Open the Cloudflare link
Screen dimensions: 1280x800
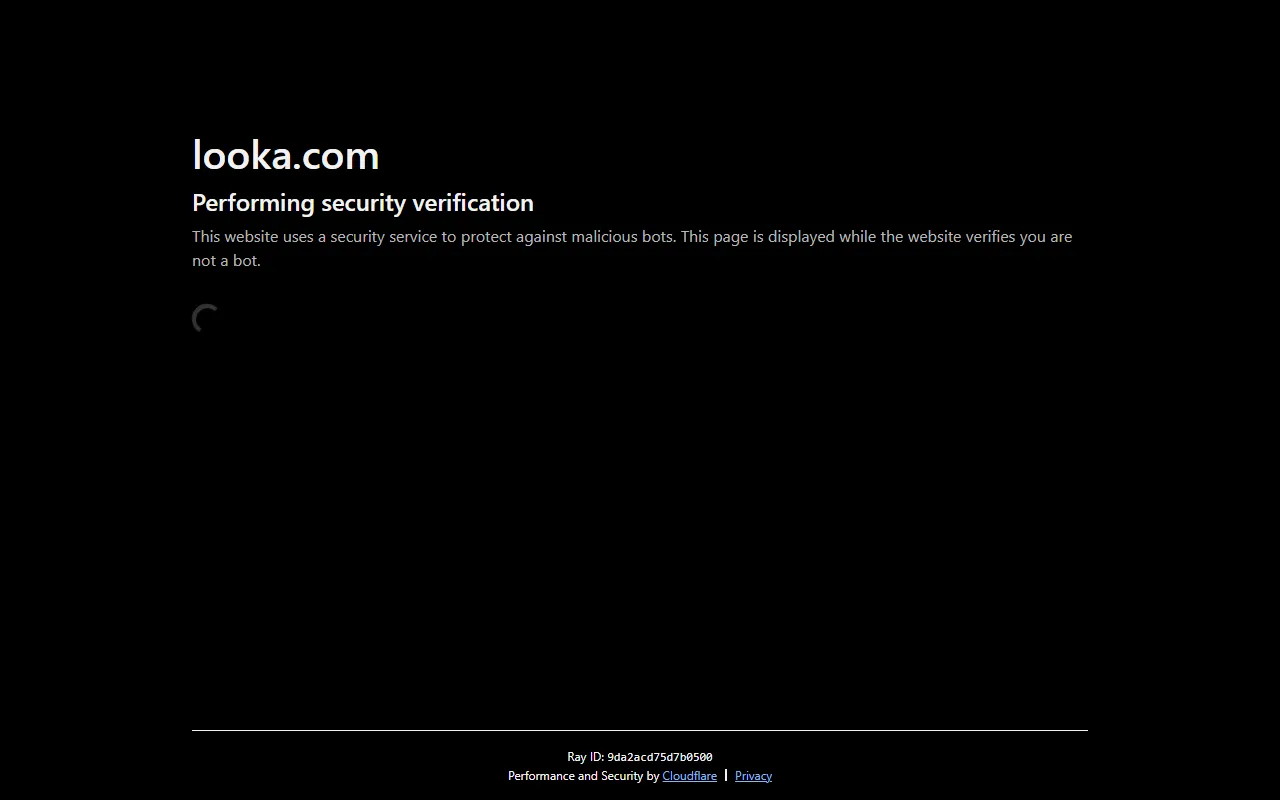coord(689,776)
